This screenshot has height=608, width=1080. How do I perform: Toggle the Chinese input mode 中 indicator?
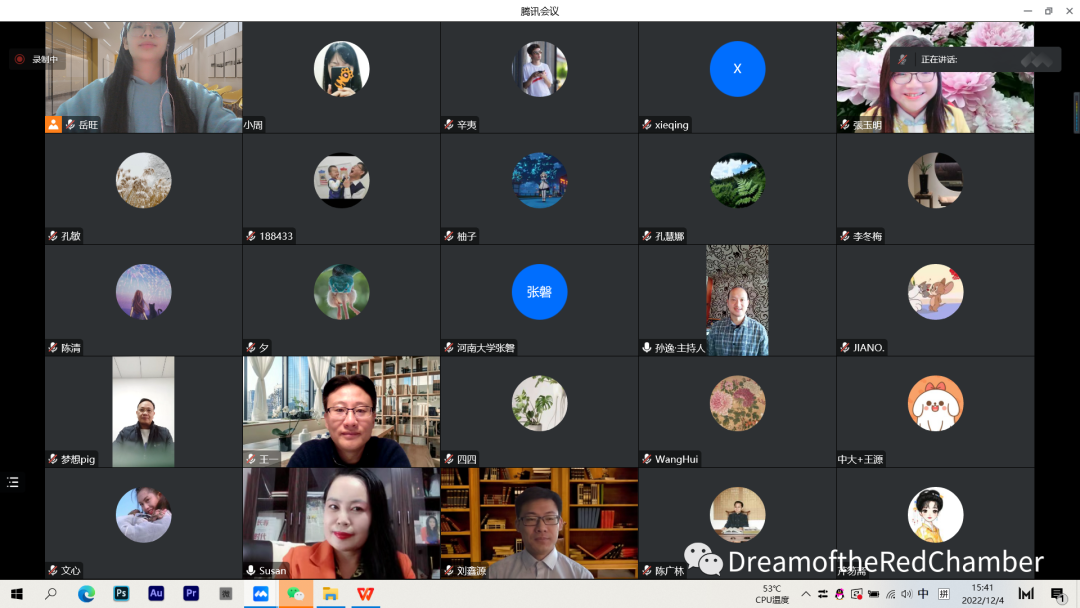922,594
